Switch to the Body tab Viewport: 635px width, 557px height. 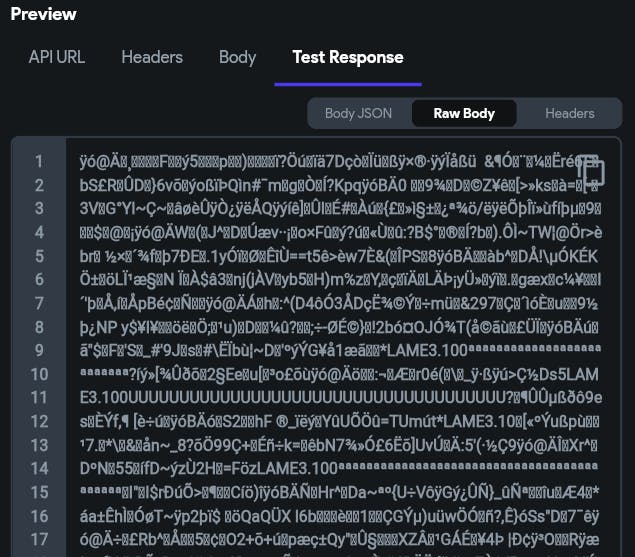(x=238, y=57)
